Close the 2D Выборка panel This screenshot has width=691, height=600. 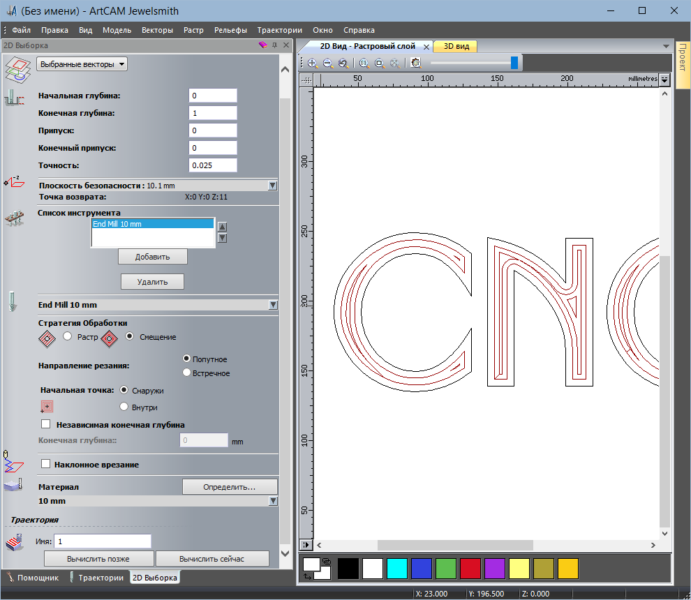(286, 45)
